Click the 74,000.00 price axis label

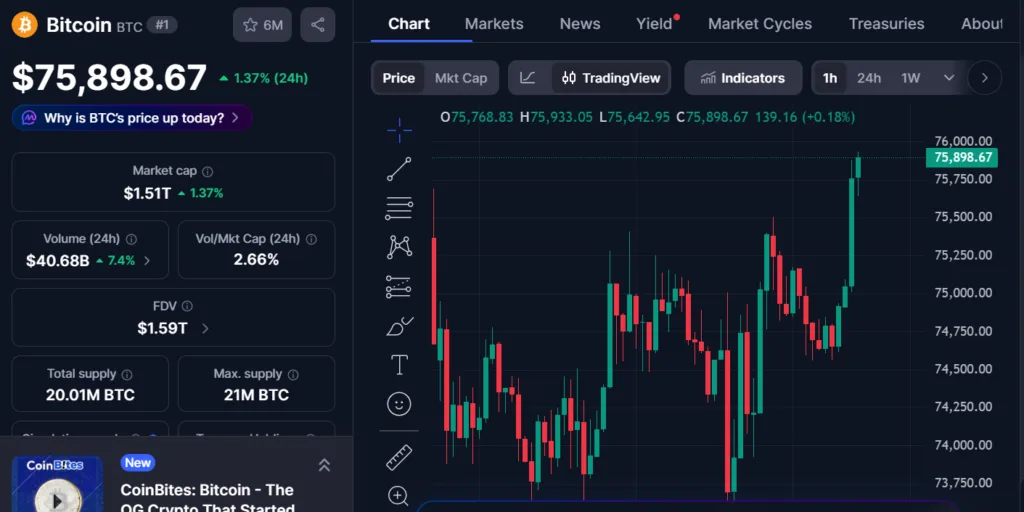tap(963, 445)
